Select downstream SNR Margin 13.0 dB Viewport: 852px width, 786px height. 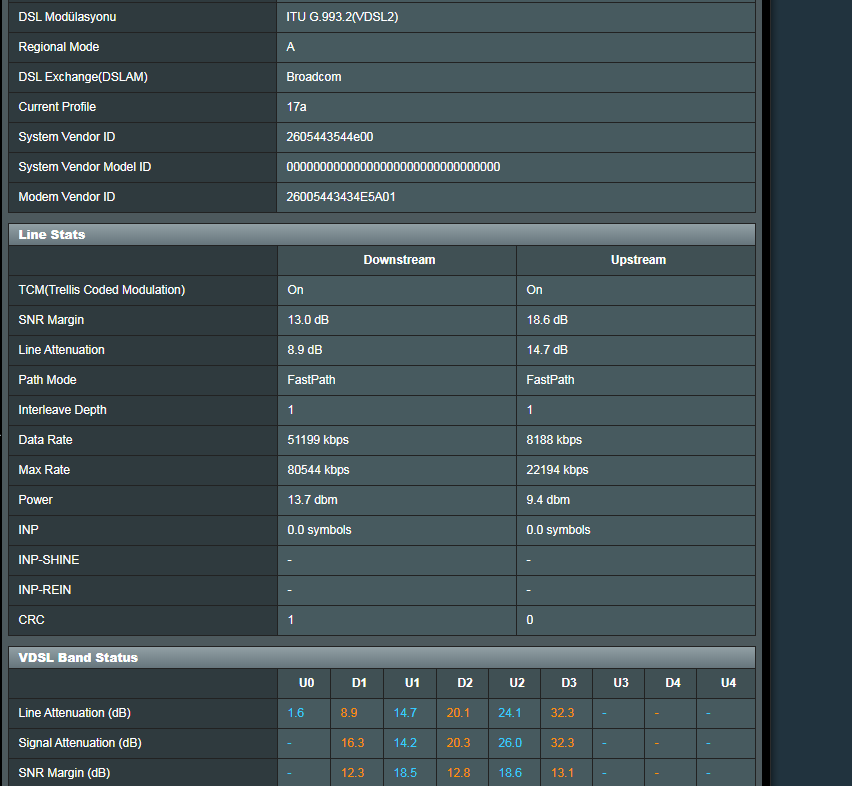click(x=308, y=319)
